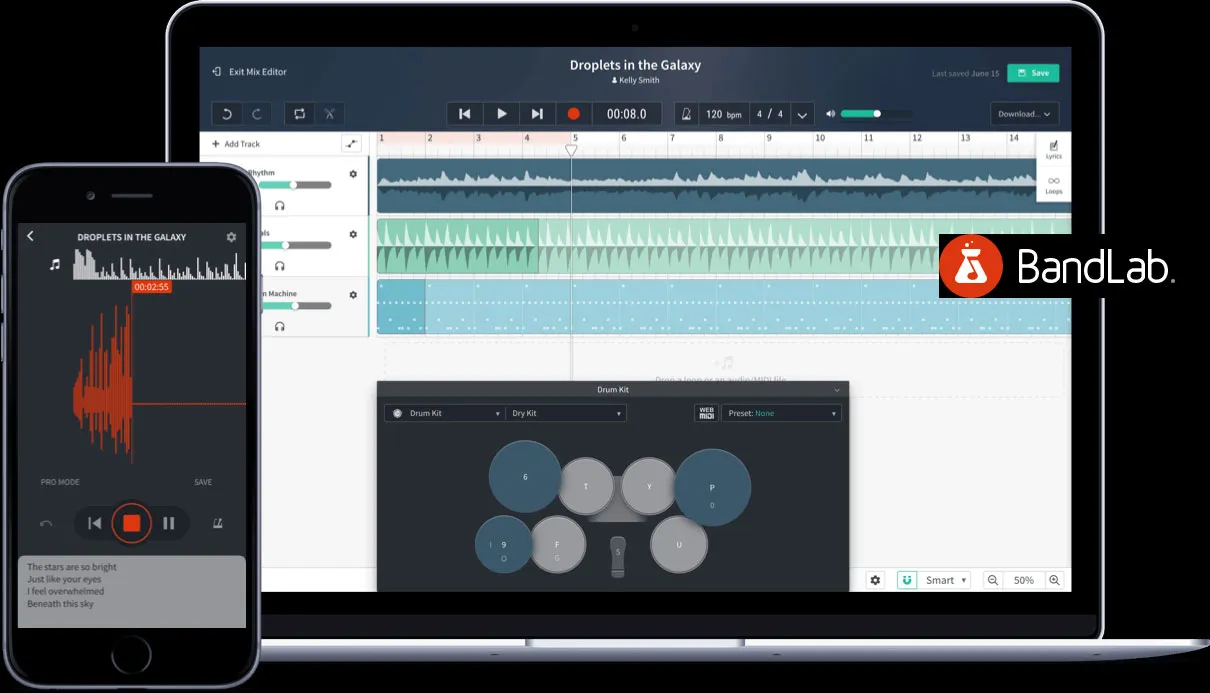The height and width of the screenshot is (693, 1210).
Task: Open the editor settings gear in the bottom bar
Action: pos(876,580)
